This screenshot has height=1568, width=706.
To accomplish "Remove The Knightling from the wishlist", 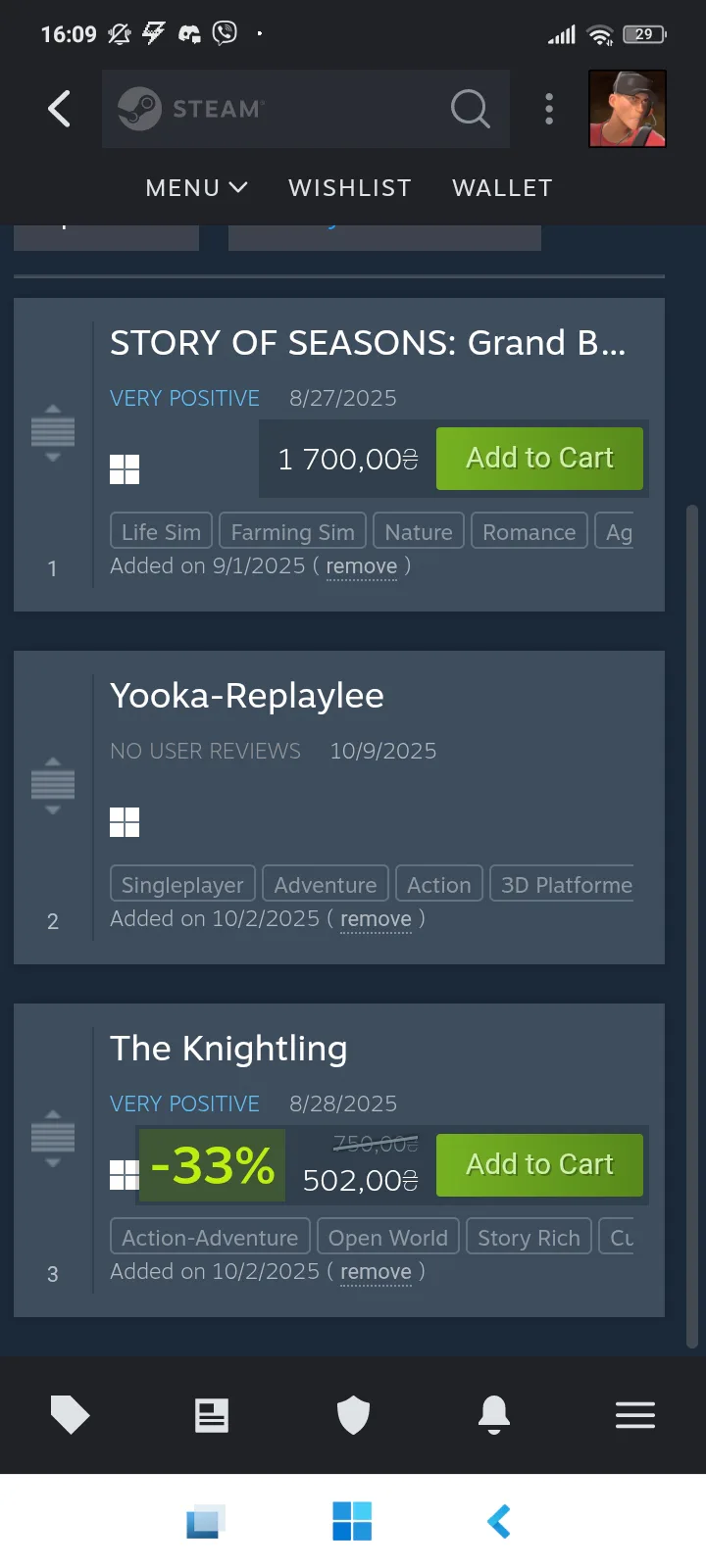I will click(376, 1272).
